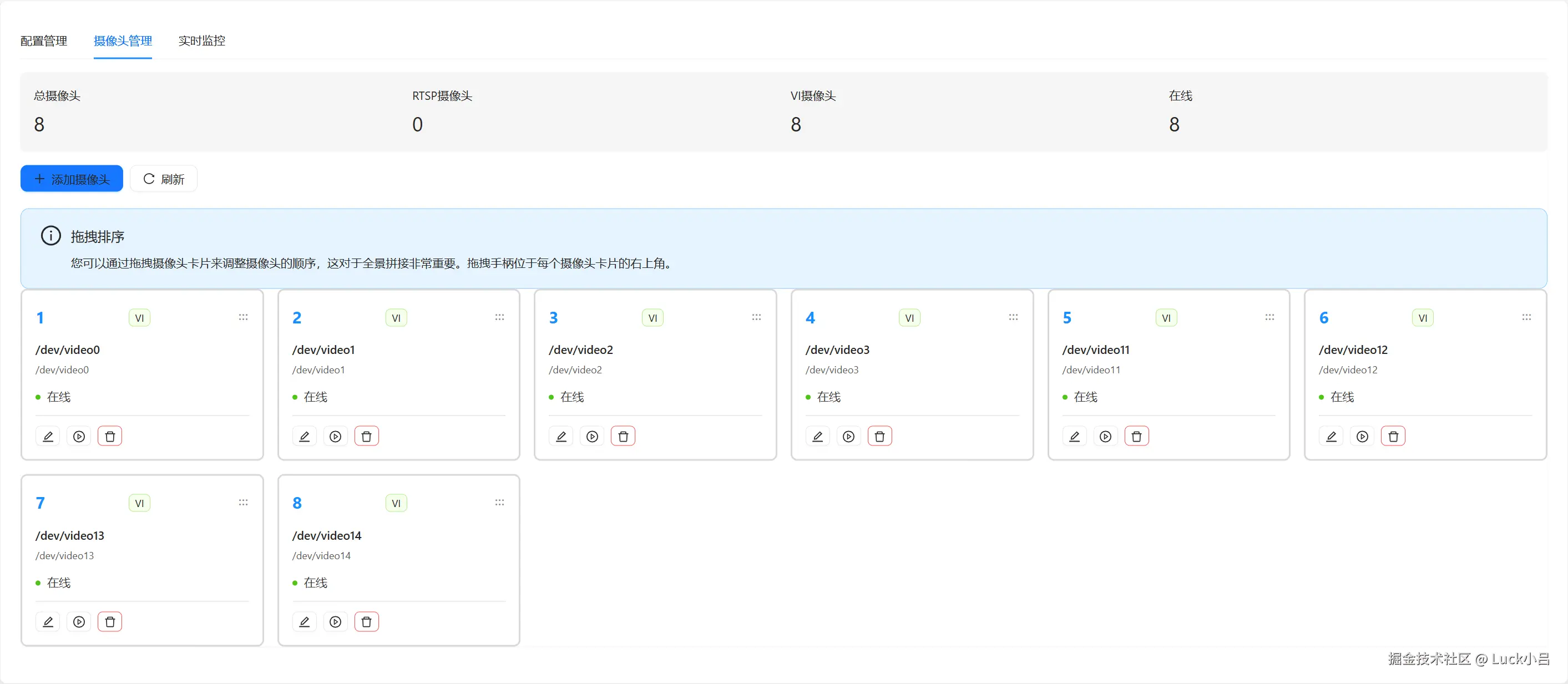Image resolution: width=1568 pixels, height=684 pixels.
Task: Delete /dev/video12 camera card
Action: click(1393, 435)
